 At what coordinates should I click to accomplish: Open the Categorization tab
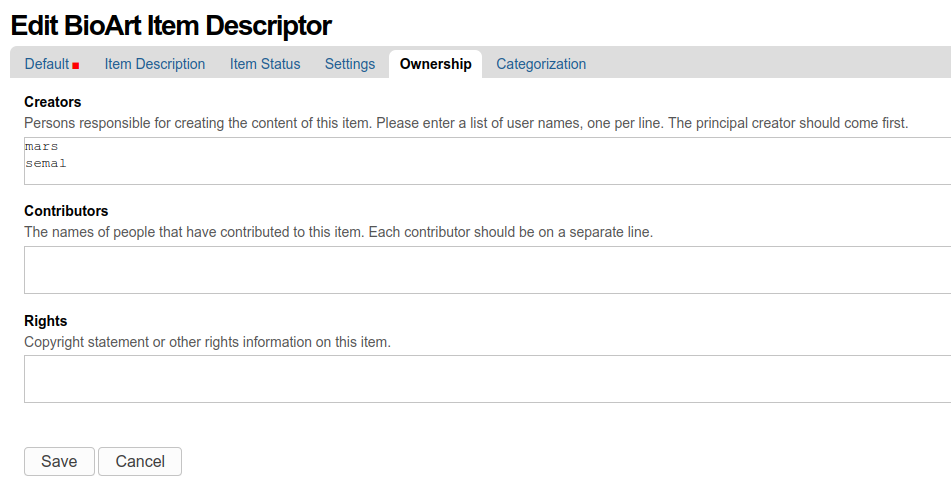point(541,64)
